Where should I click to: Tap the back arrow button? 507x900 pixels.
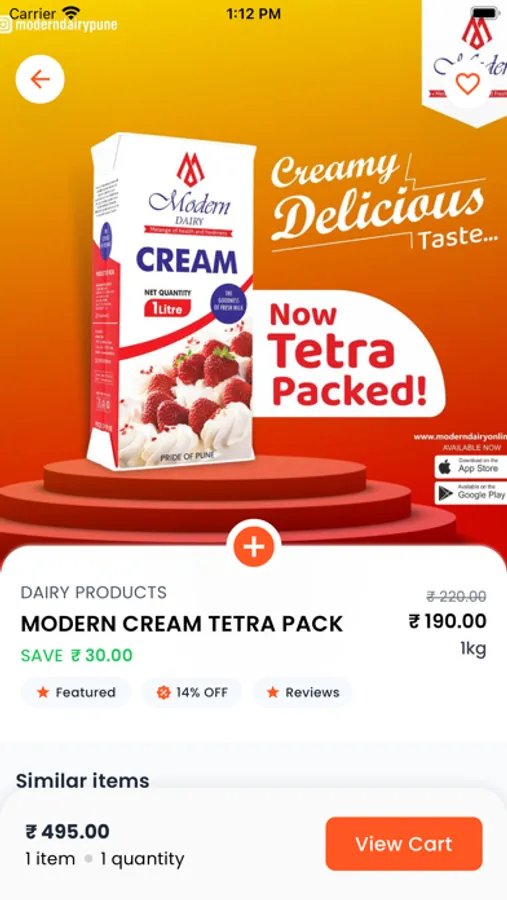tap(40, 79)
